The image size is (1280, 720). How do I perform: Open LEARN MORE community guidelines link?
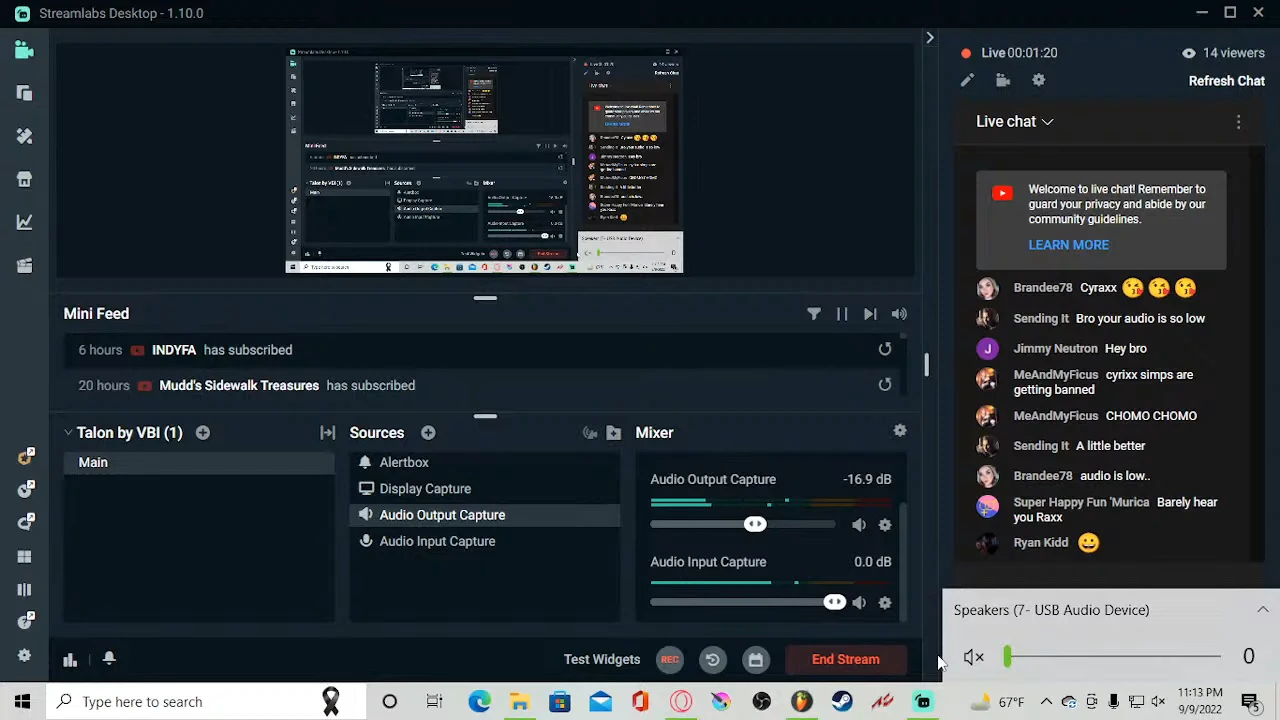1068,244
